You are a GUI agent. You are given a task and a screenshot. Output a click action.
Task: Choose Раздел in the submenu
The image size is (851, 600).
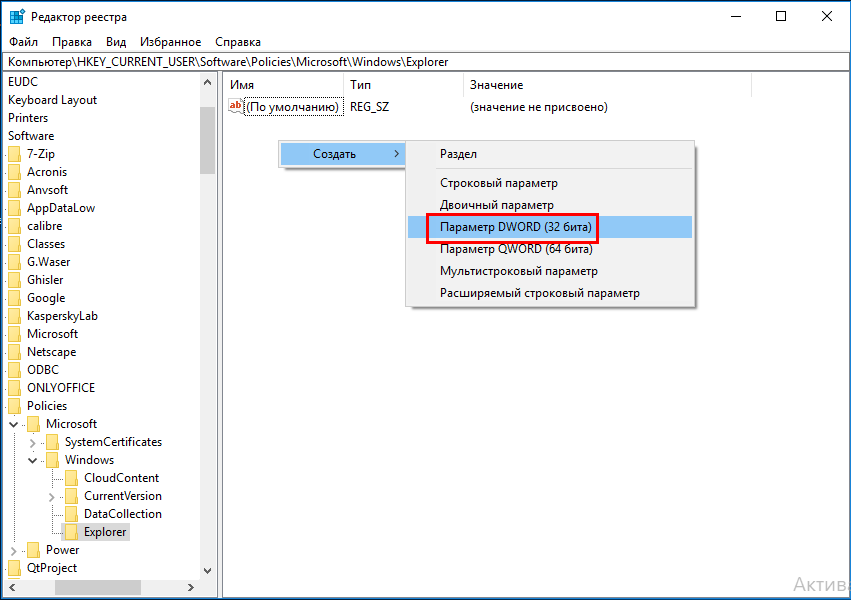(x=550, y=154)
